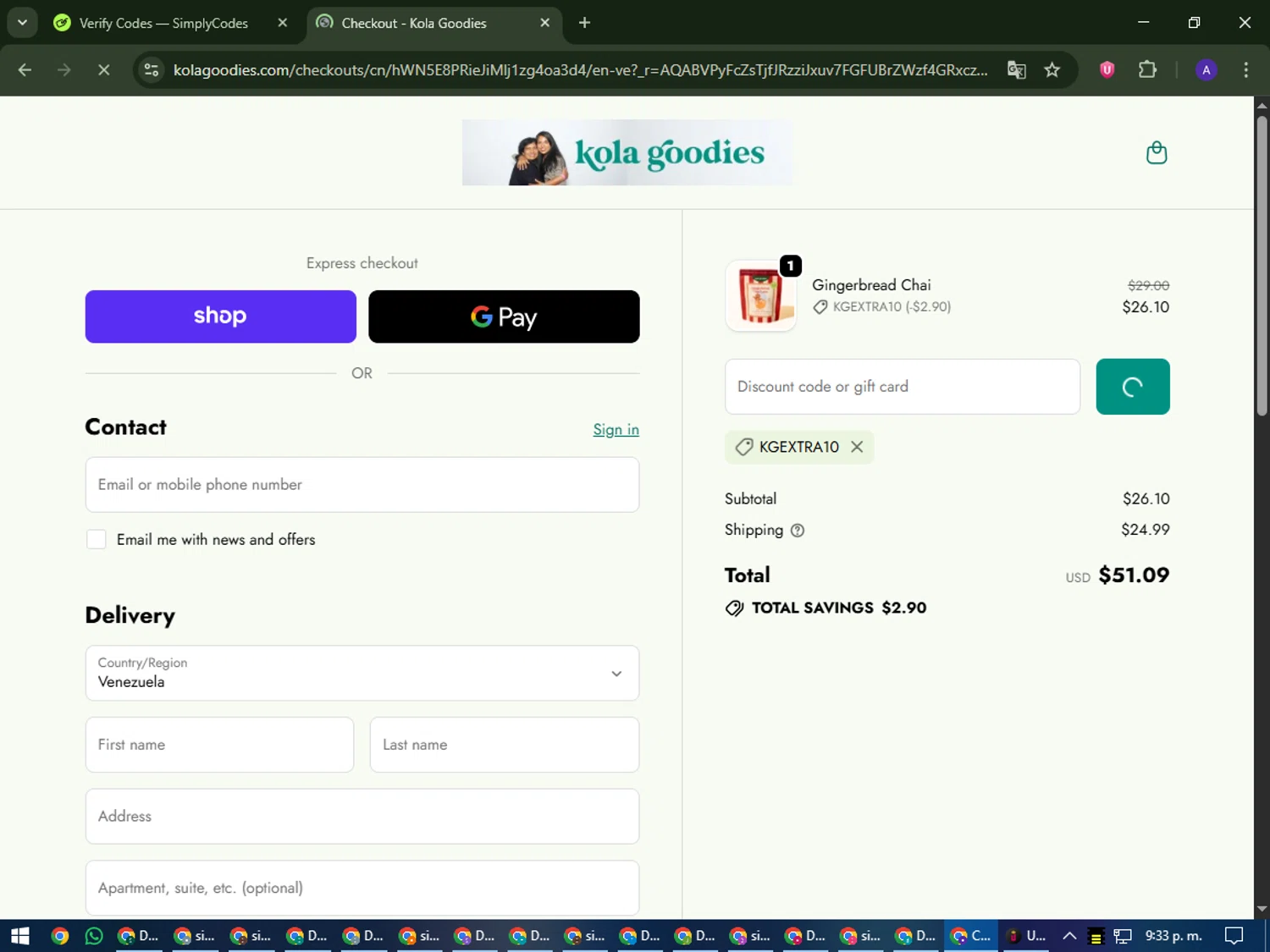Open the Extensions puzzle icon
This screenshot has height=952, width=1270.
coord(1147,70)
